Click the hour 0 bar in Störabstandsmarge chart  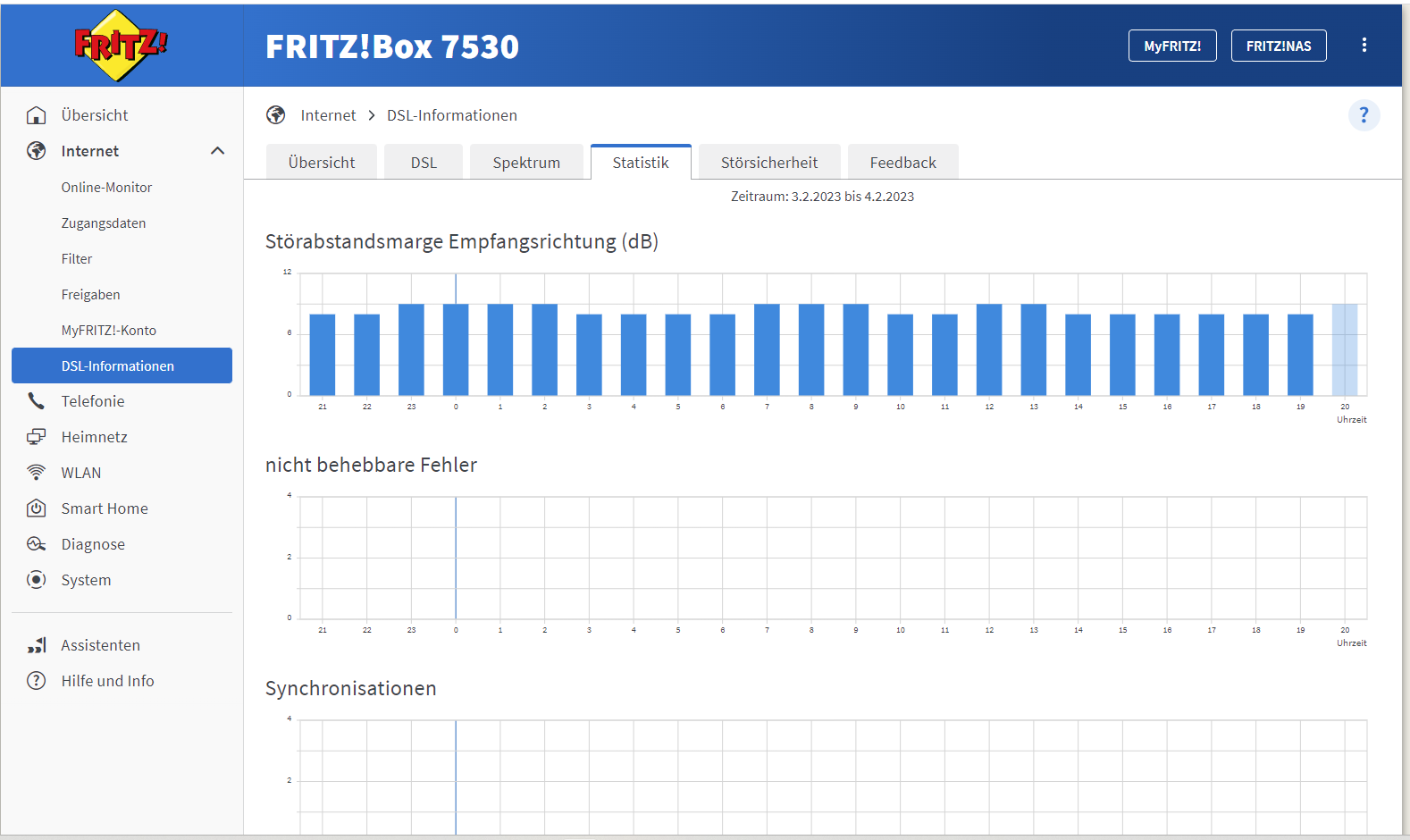pyautogui.click(x=456, y=349)
